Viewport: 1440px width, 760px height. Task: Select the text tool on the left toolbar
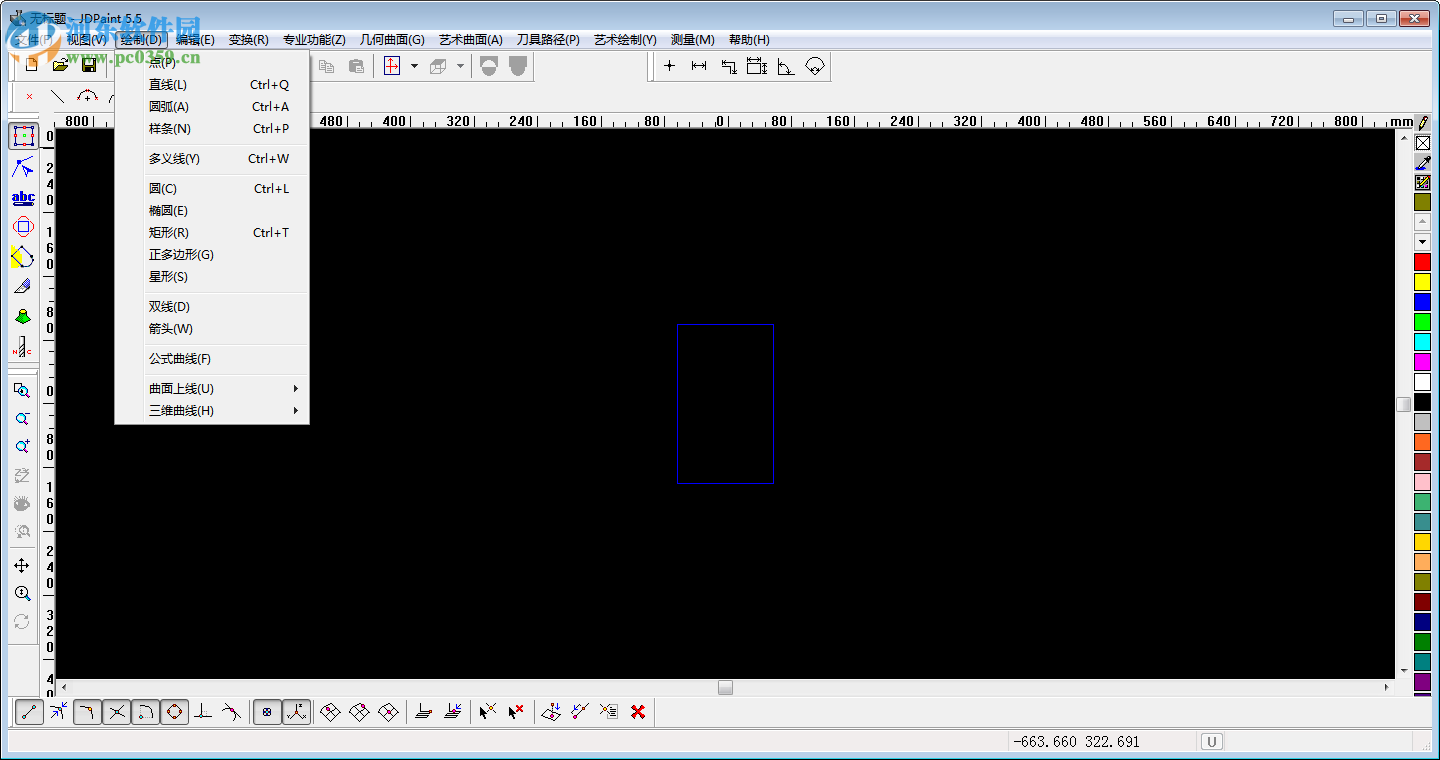(x=22, y=197)
